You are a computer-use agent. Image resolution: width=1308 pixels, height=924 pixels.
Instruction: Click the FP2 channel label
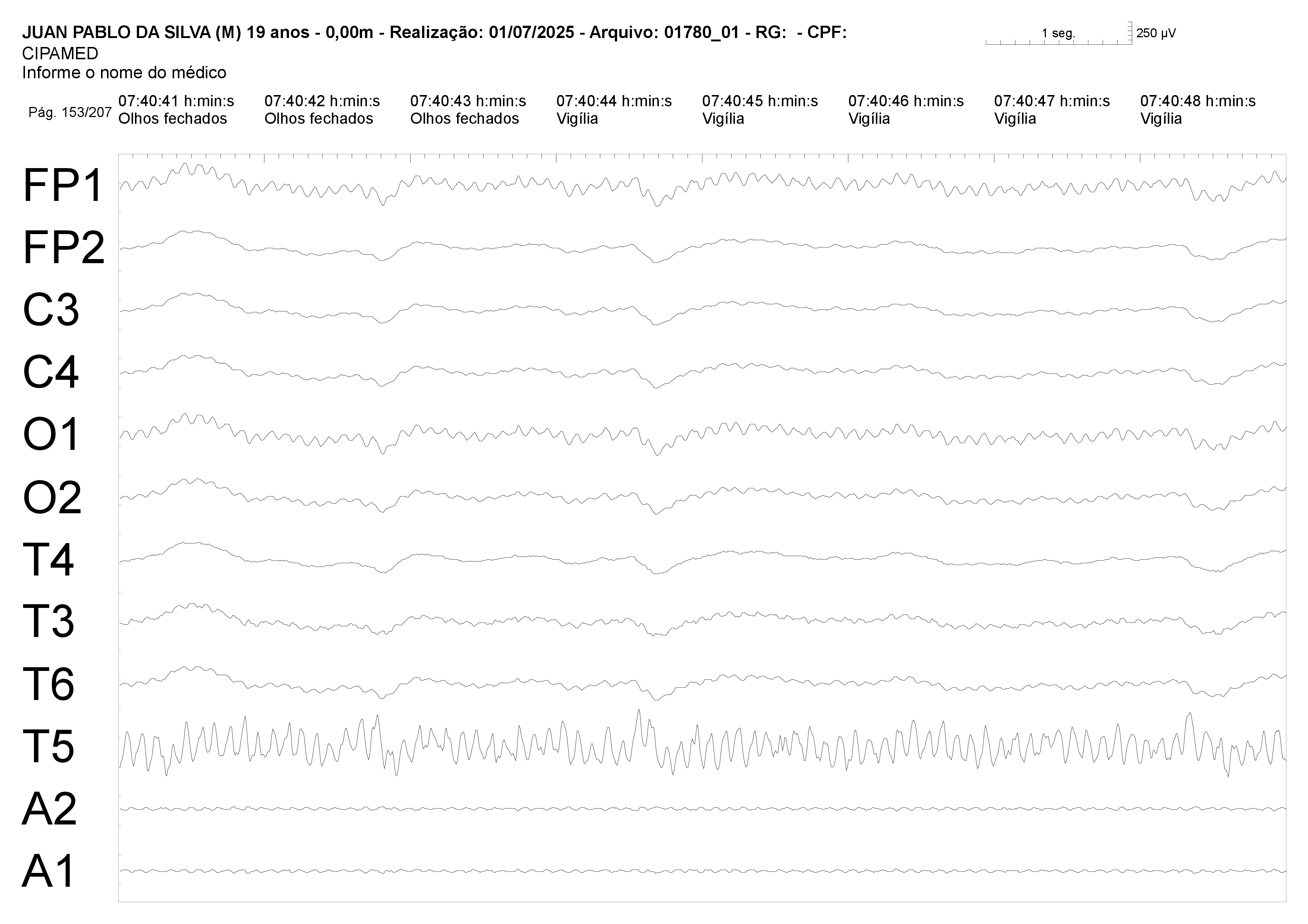coord(64,247)
